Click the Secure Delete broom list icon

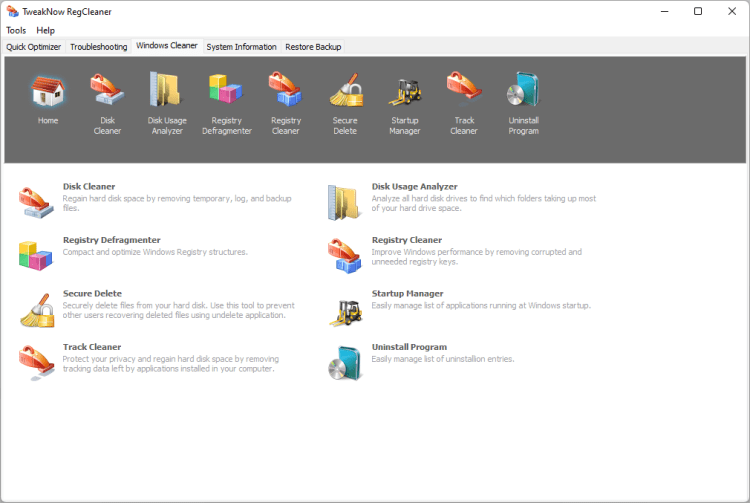click(x=37, y=310)
